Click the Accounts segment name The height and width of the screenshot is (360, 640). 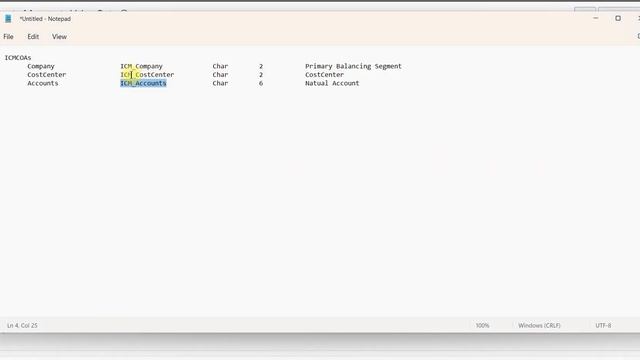pos(43,83)
